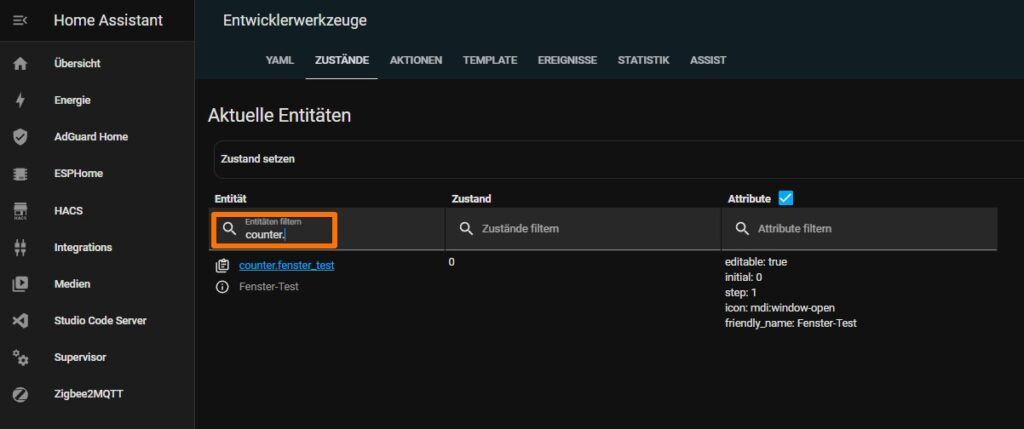This screenshot has width=1024, height=429.
Task: Toggle the Attribute checkbox
Action: point(785,199)
